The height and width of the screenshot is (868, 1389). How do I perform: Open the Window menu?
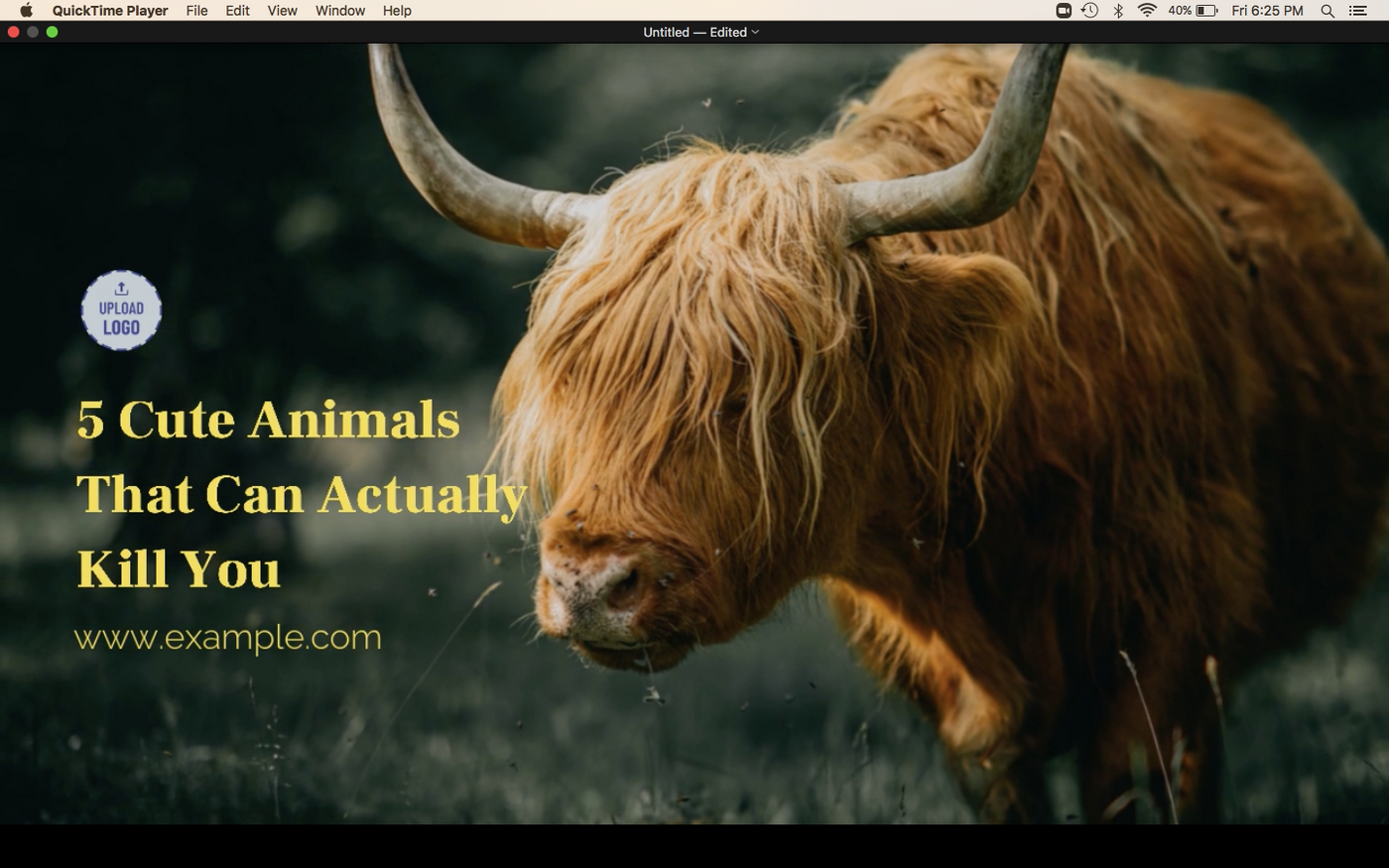(x=339, y=10)
